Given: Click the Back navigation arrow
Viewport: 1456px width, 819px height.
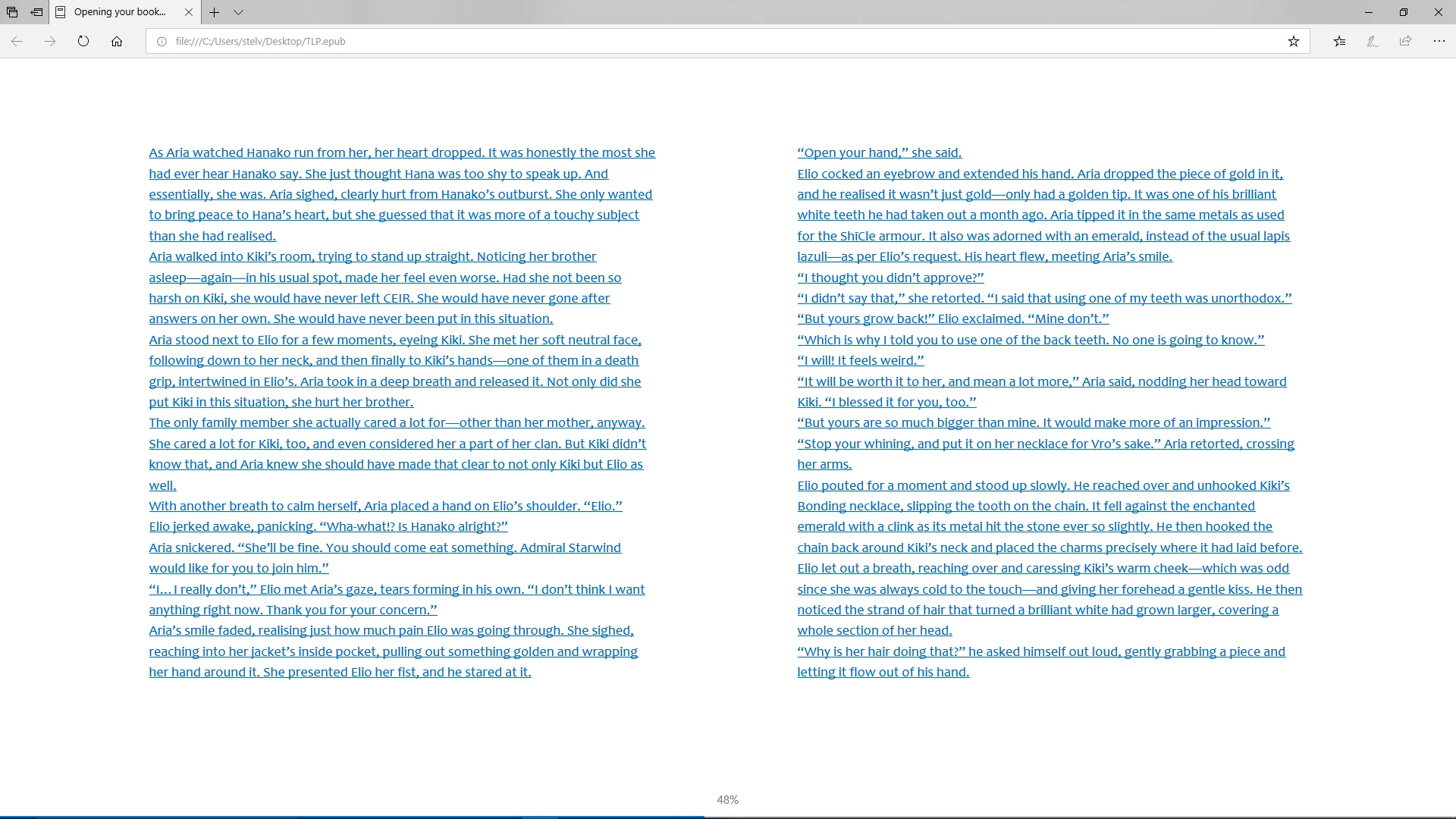Looking at the screenshot, I should click(x=17, y=42).
